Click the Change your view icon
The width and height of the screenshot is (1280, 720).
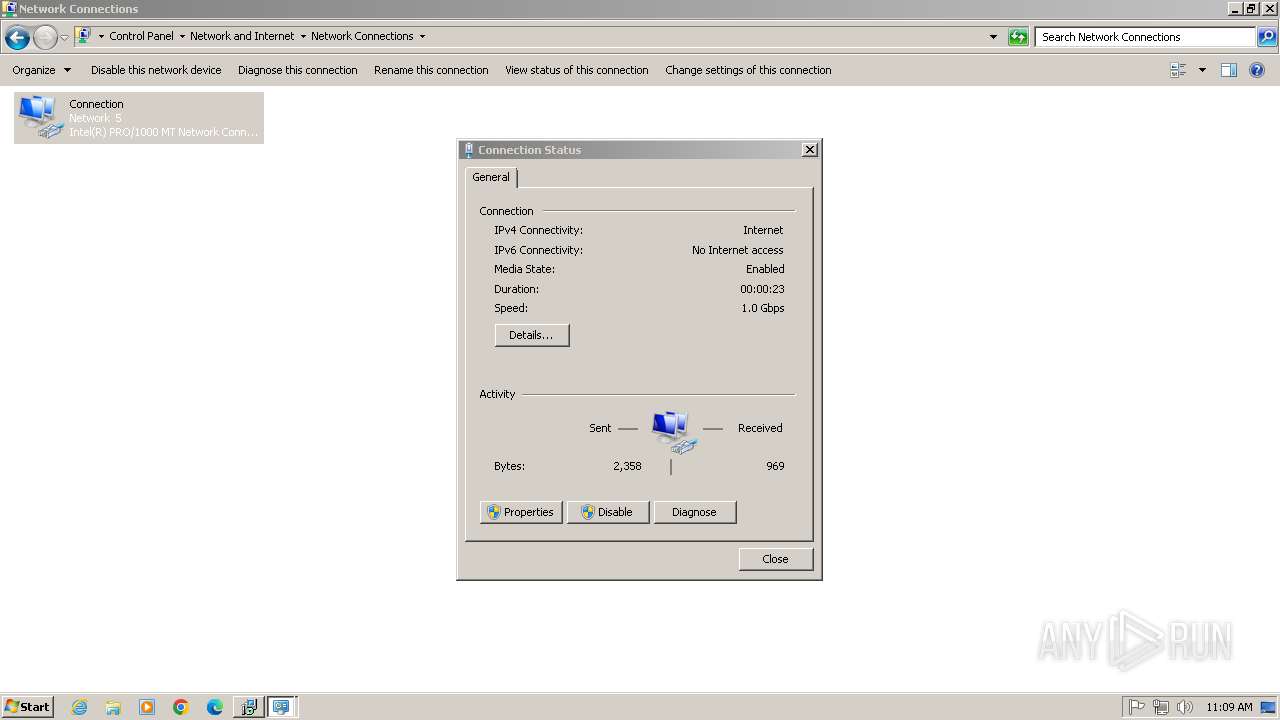point(1178,70)
